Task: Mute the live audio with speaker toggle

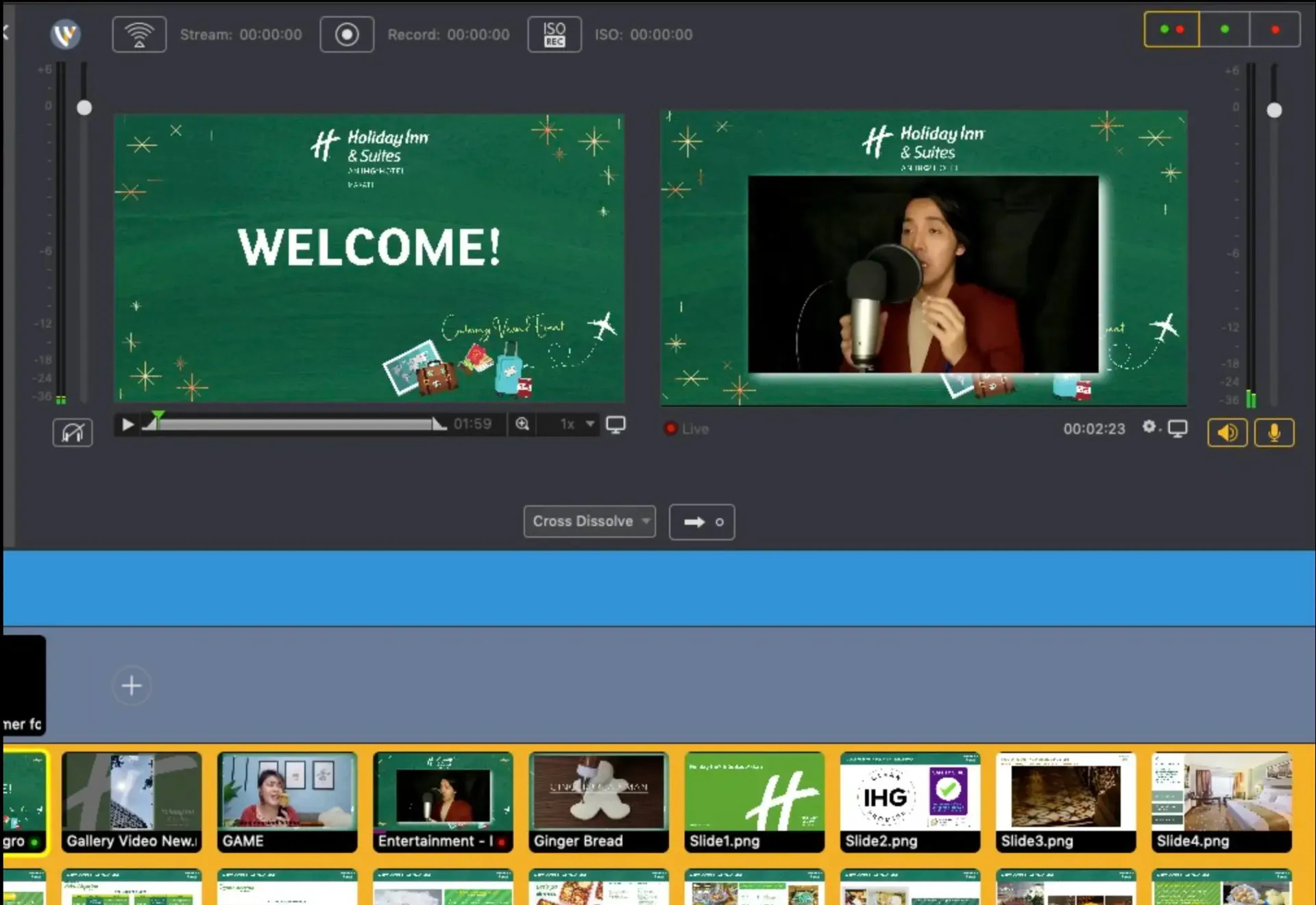Action: point(1228,432)
